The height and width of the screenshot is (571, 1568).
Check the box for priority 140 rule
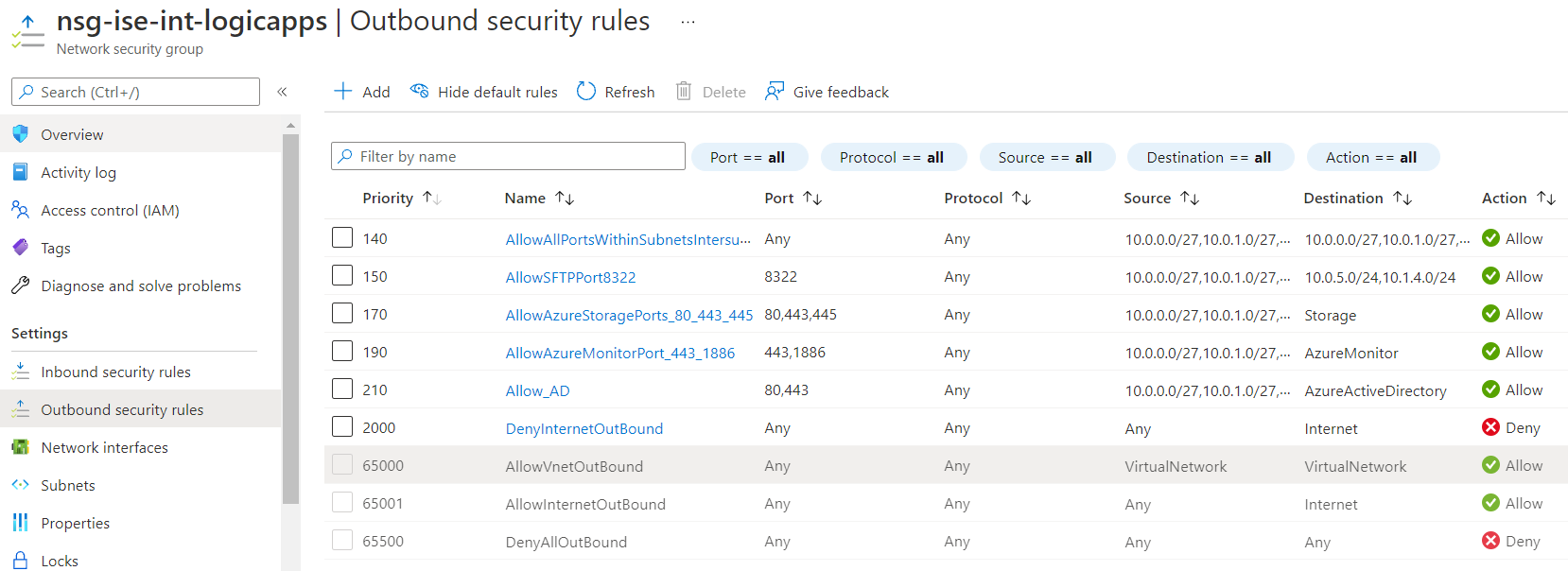[x=342, y=237]
